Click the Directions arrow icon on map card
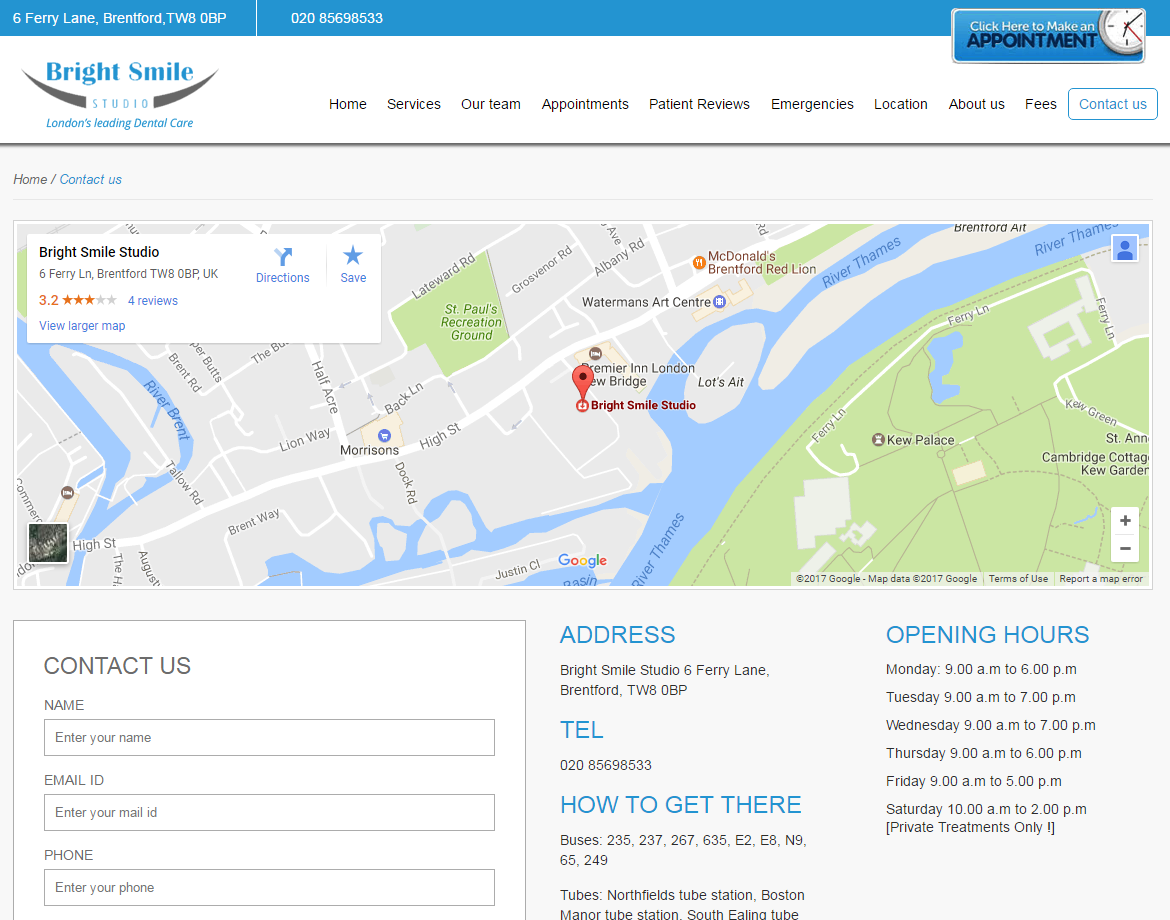 [x=283, y=257]
